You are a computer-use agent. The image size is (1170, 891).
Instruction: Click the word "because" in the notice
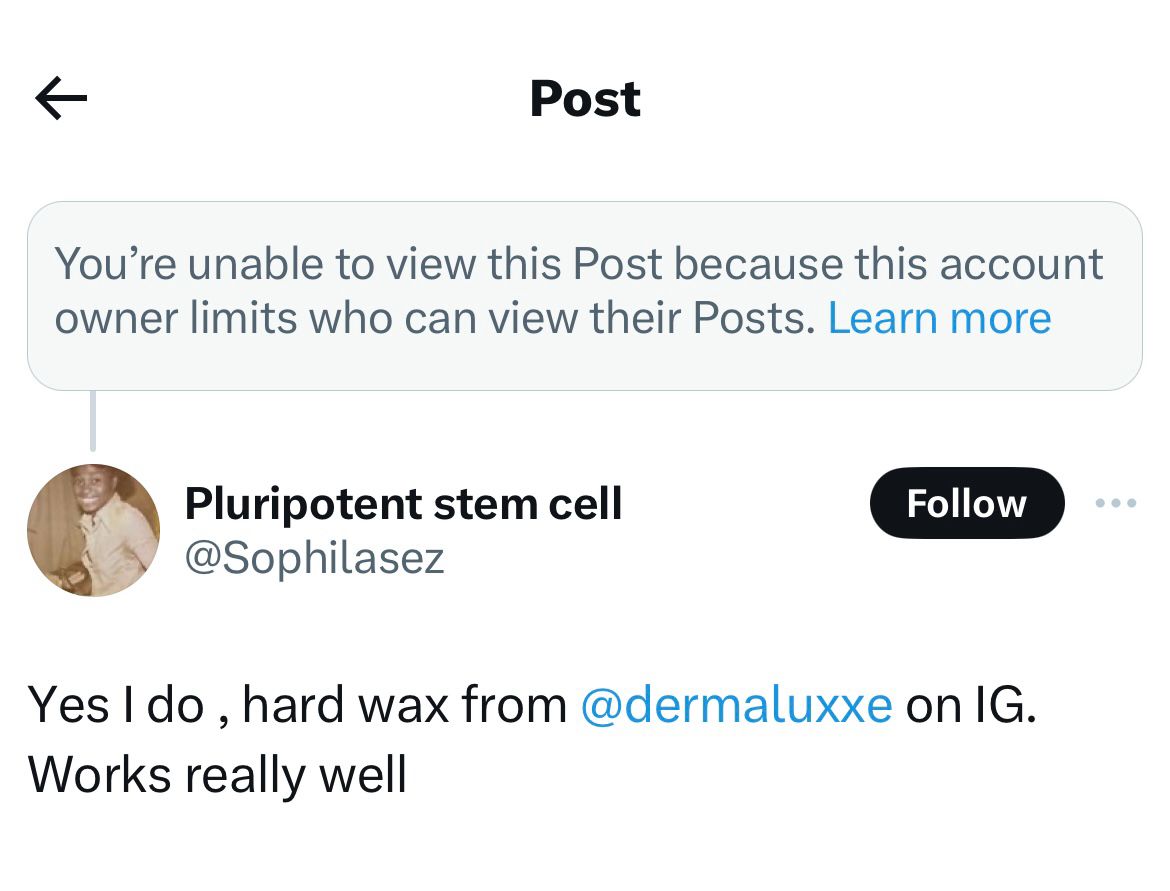(x=758, y=264)
